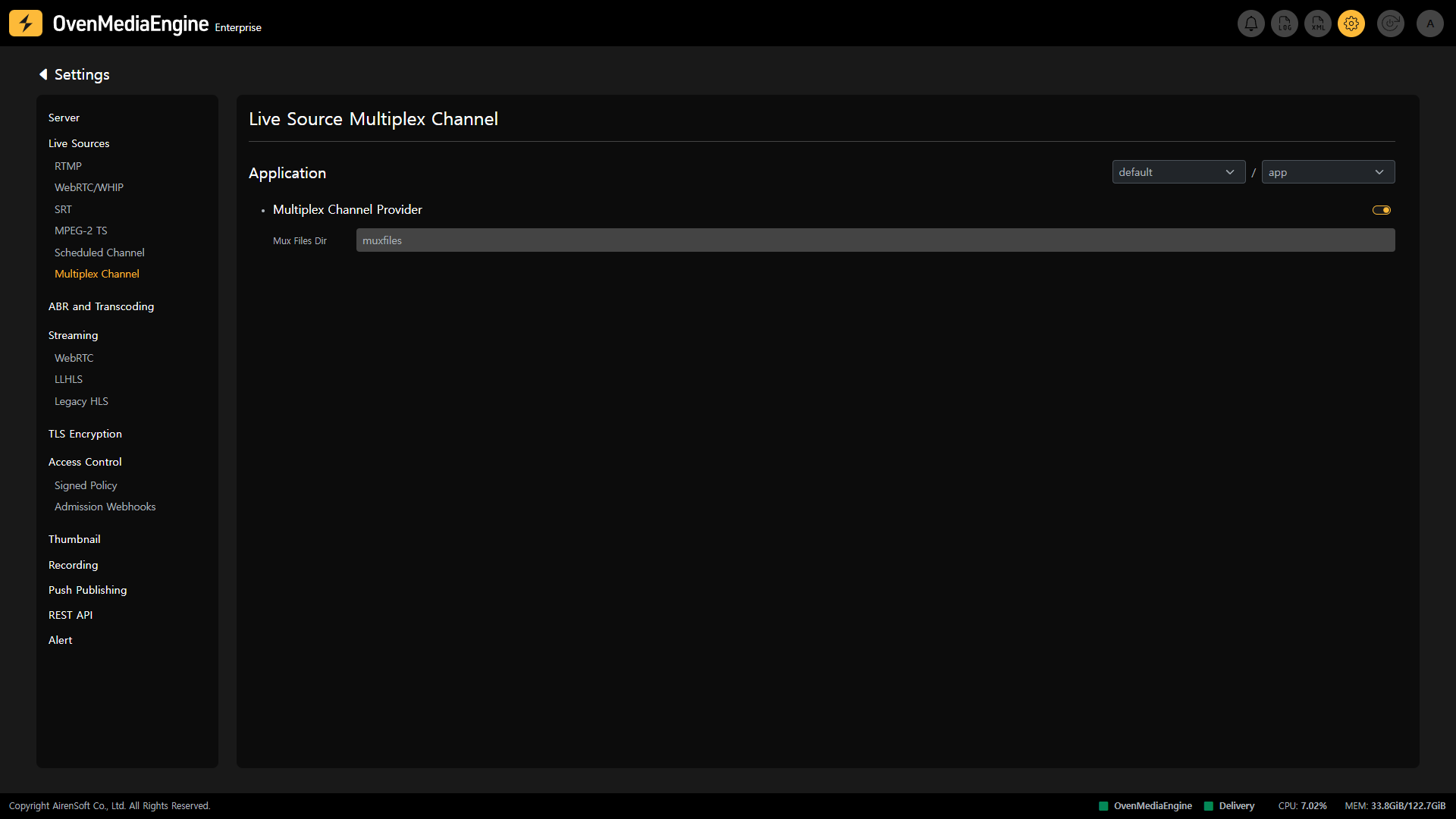Open the LOG file viewer icon
1456x819 pixels.
click(1285, 24)
